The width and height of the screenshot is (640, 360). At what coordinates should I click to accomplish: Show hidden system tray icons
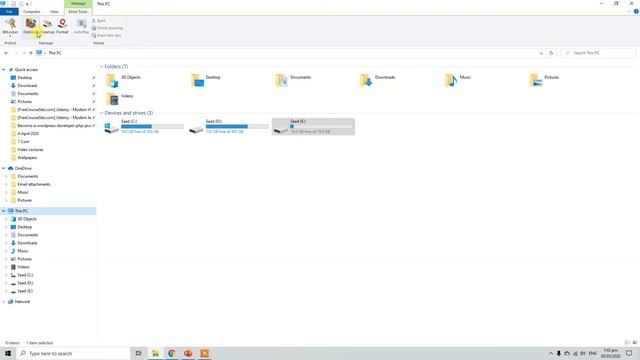551,353
